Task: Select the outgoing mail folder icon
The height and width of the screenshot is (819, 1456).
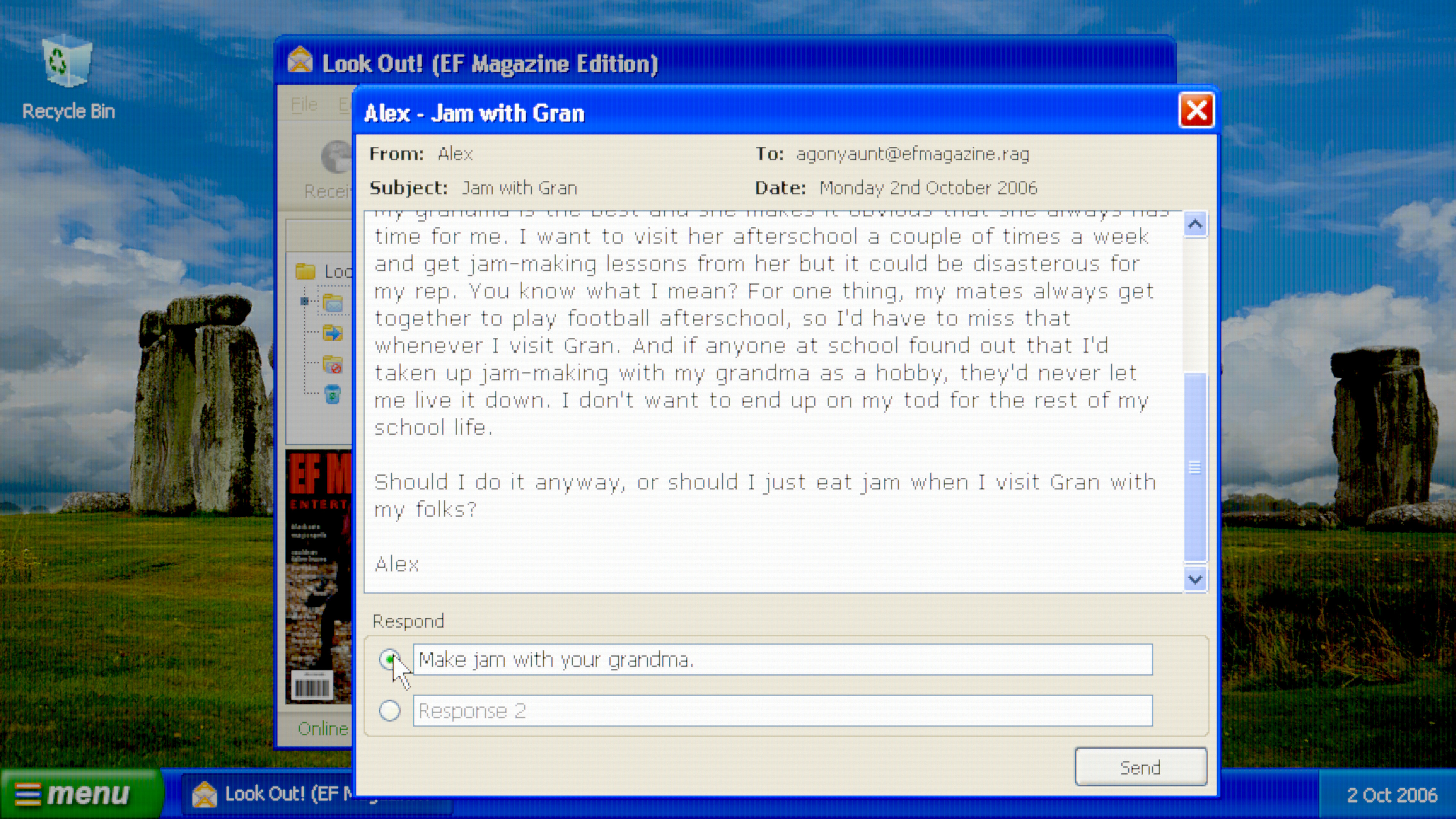Action: tap(333, 333)
